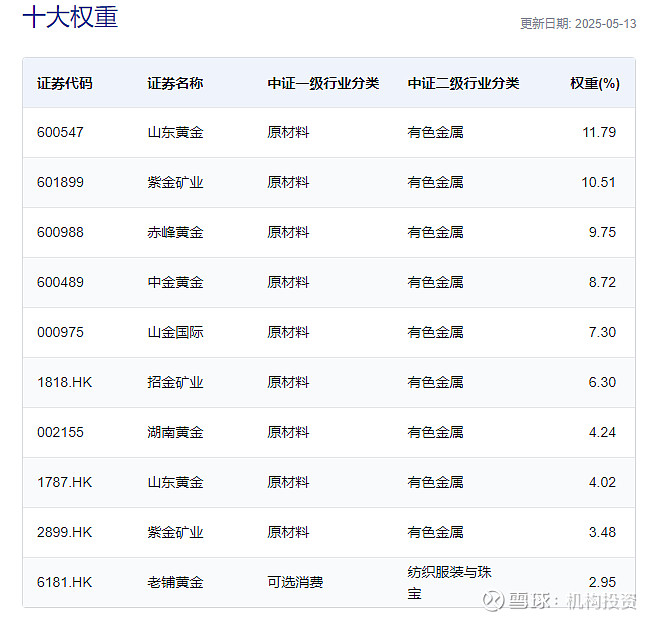The height and width of the screenshot is (621, 656).
Task: Click security code 000975
Action: click(60, 332)
